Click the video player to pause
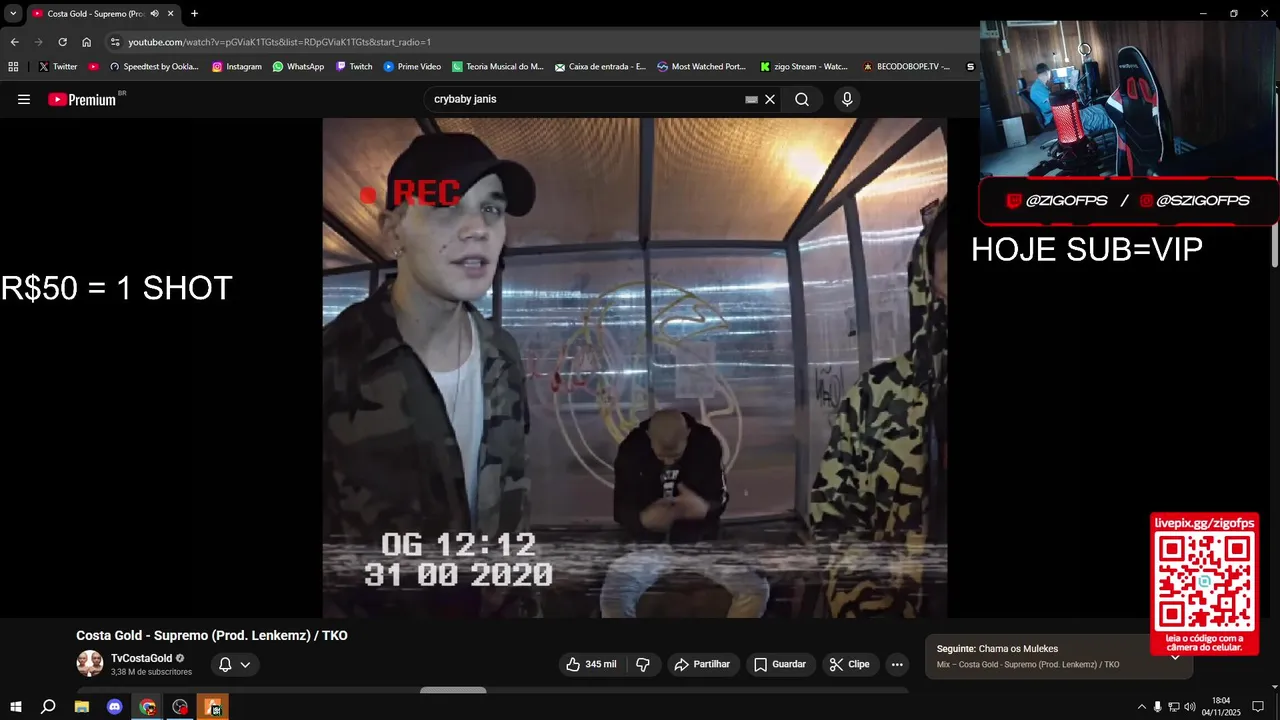The image size is (1280, 720). tap(634, 368)
